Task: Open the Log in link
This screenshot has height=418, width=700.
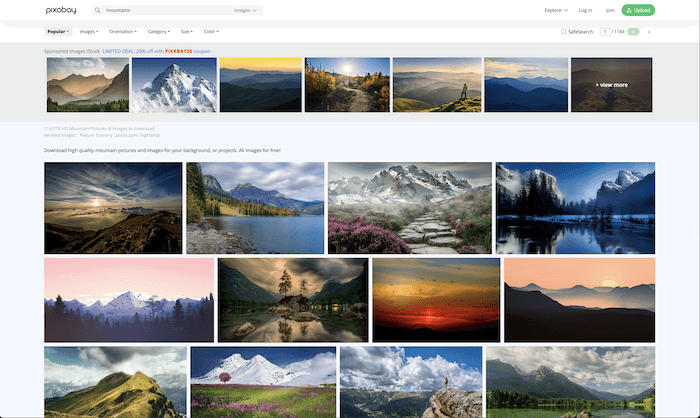Action: coord(585,10)
